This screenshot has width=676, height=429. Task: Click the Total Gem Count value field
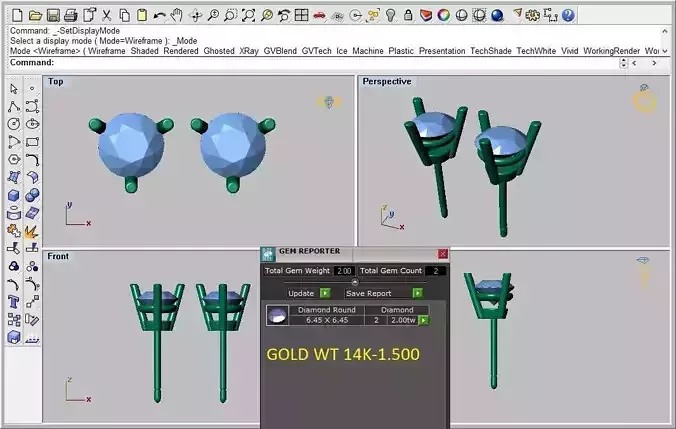coord(435,271)
